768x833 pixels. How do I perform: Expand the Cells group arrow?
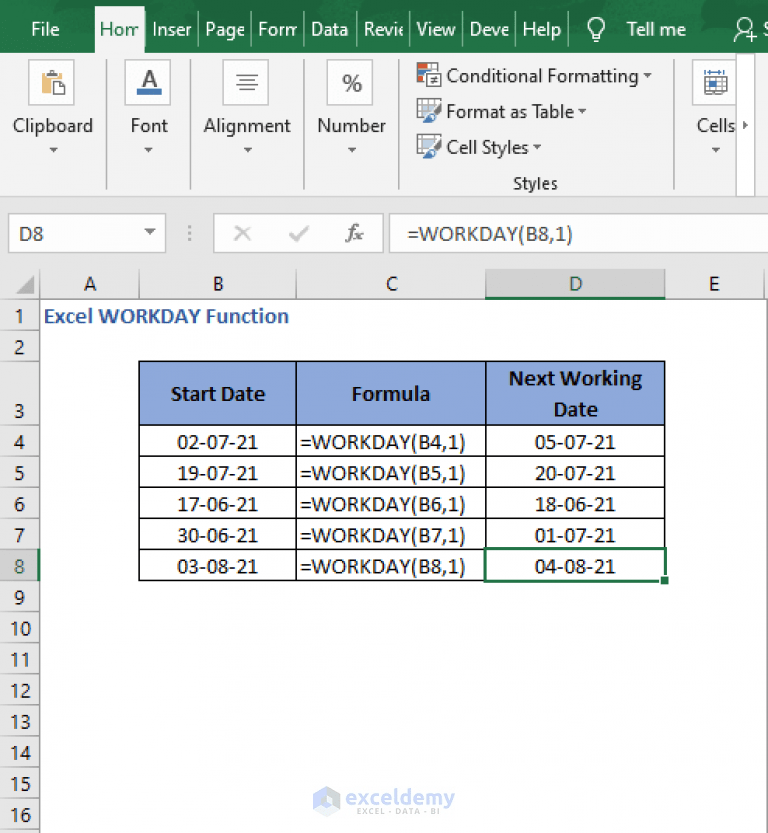coord(715,150)
